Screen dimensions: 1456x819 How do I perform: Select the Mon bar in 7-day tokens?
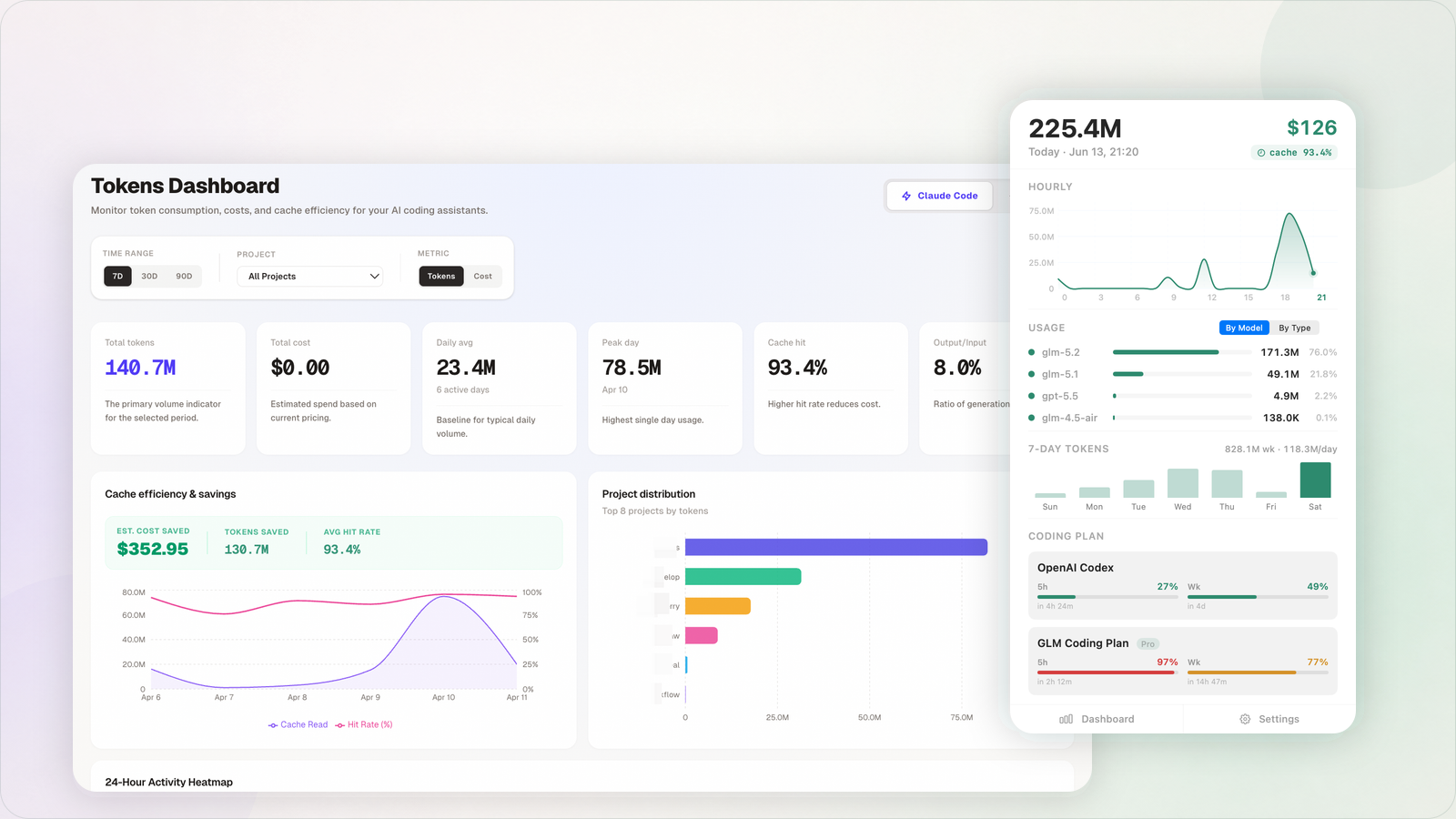[x=1094, y=492]
